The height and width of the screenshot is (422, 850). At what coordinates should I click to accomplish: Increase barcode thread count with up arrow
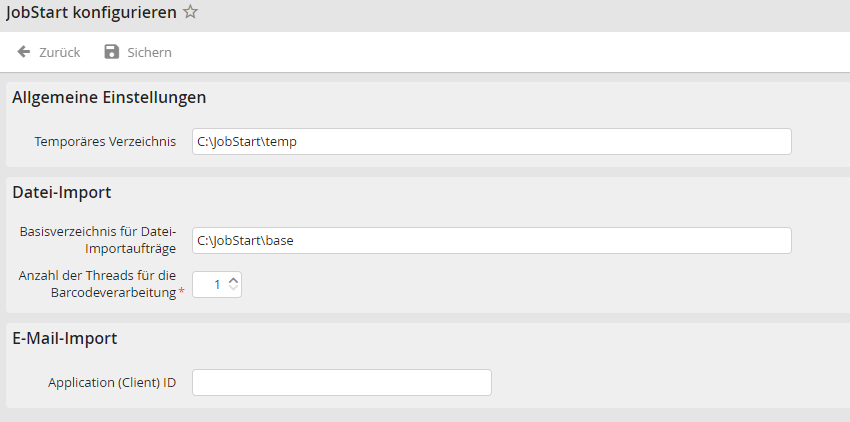click(x=234, y=280)
